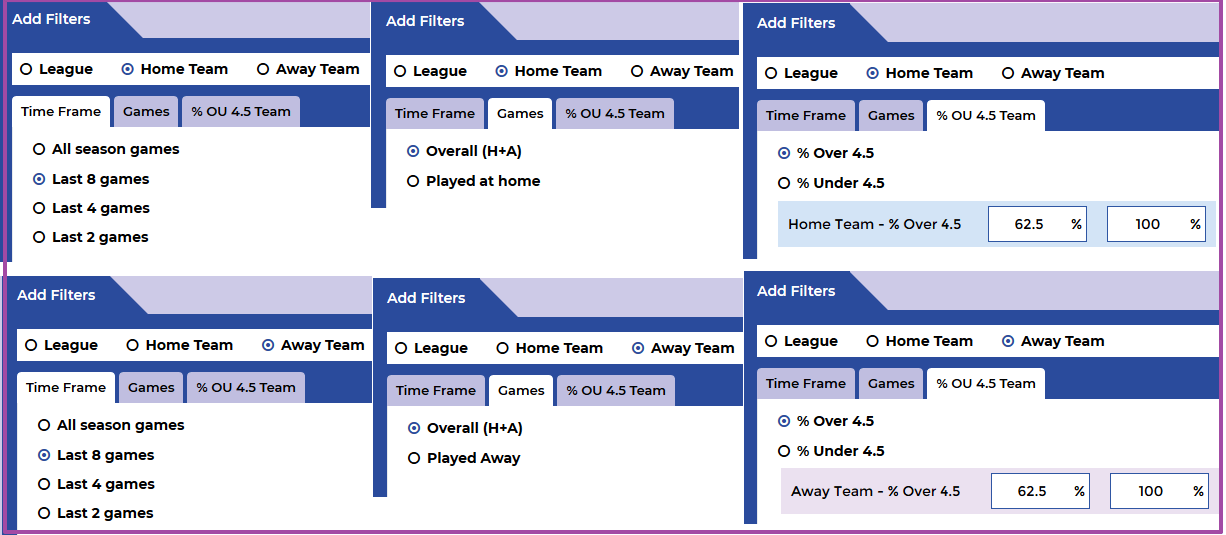
Task: Click Home Team % Over 4.5 field showing 62.5
Action: coord(1037,224)
